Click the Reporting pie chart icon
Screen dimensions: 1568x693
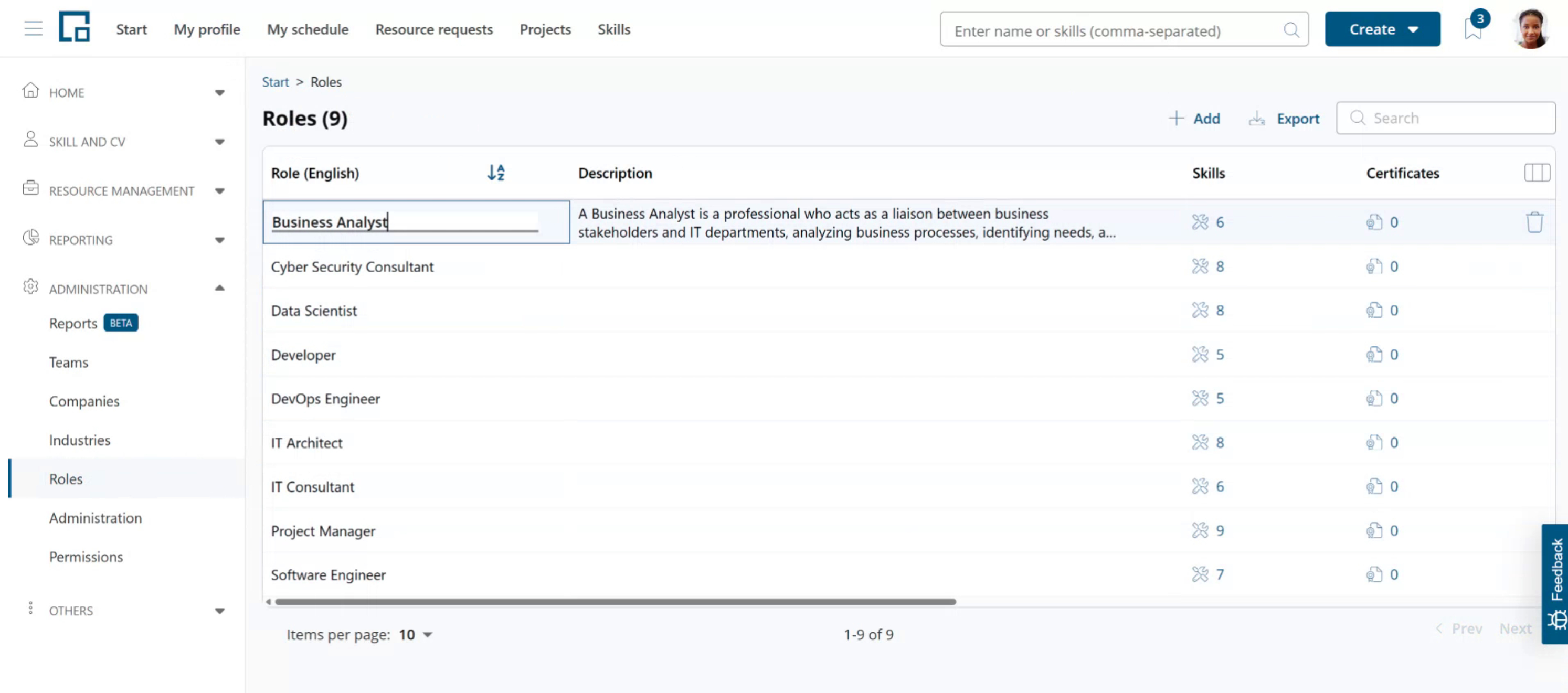30,238
